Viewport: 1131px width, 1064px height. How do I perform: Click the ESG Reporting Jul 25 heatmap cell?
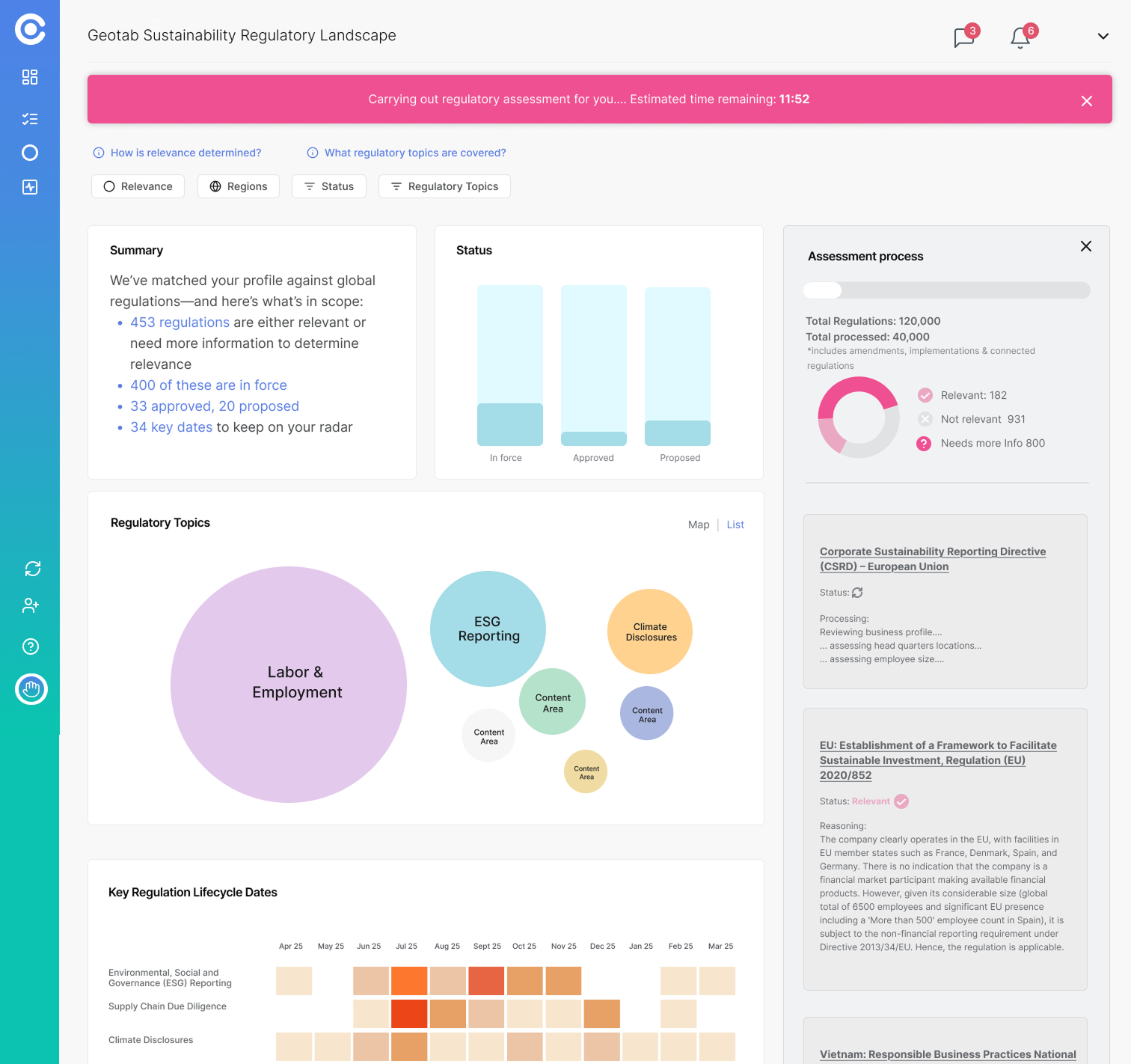[x=409, y=981]
